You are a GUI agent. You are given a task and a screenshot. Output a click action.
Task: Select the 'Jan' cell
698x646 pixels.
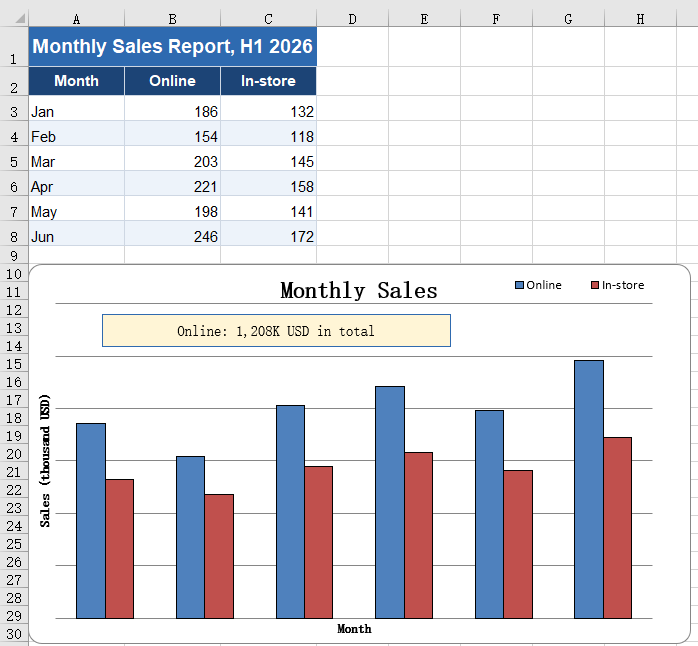(77, 108)
